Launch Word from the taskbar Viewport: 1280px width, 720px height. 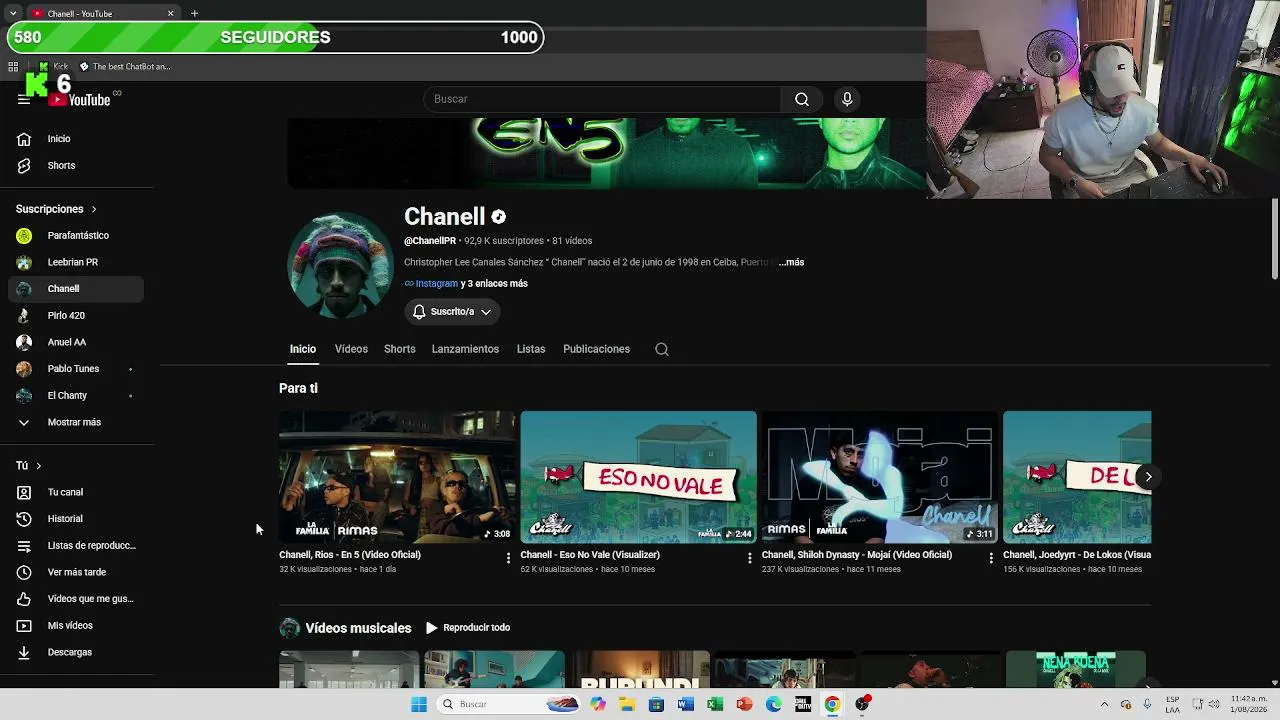685,704
